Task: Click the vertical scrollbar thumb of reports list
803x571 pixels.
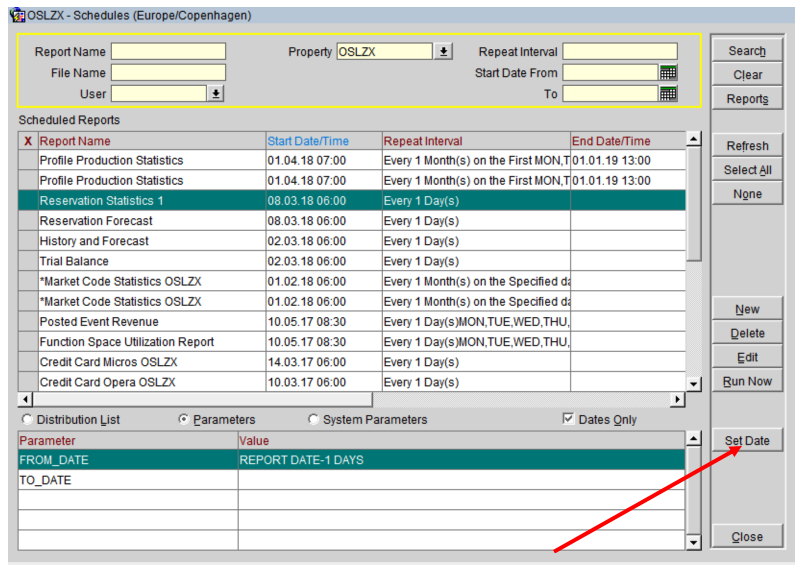Action: pos(693,204)
